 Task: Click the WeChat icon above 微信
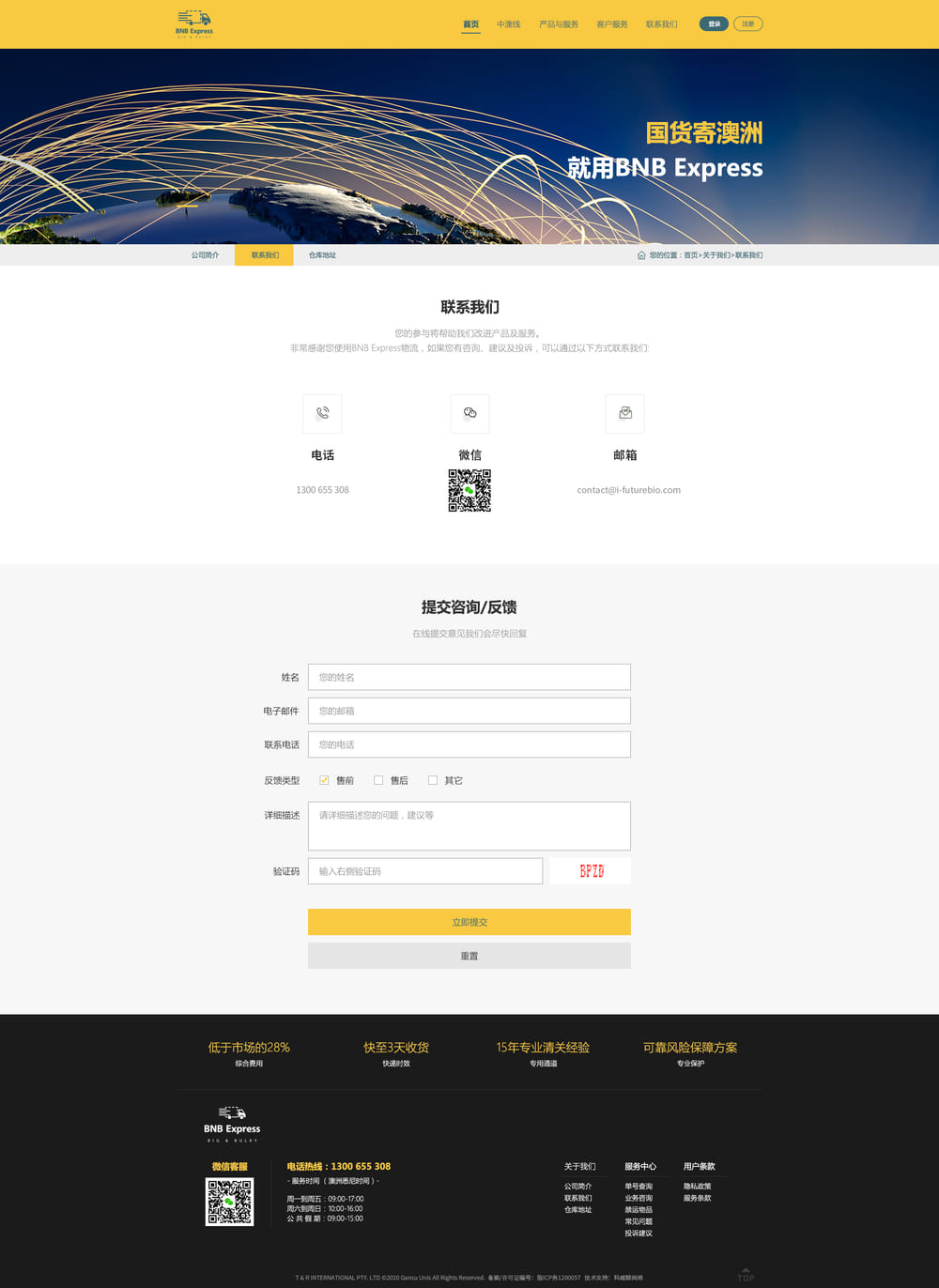469,414
